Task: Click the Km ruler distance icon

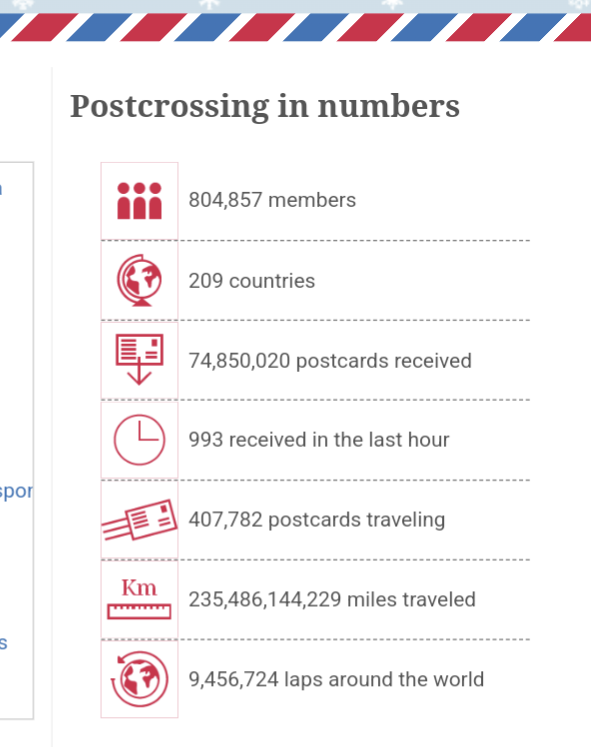Action: [x=139, y=599]
